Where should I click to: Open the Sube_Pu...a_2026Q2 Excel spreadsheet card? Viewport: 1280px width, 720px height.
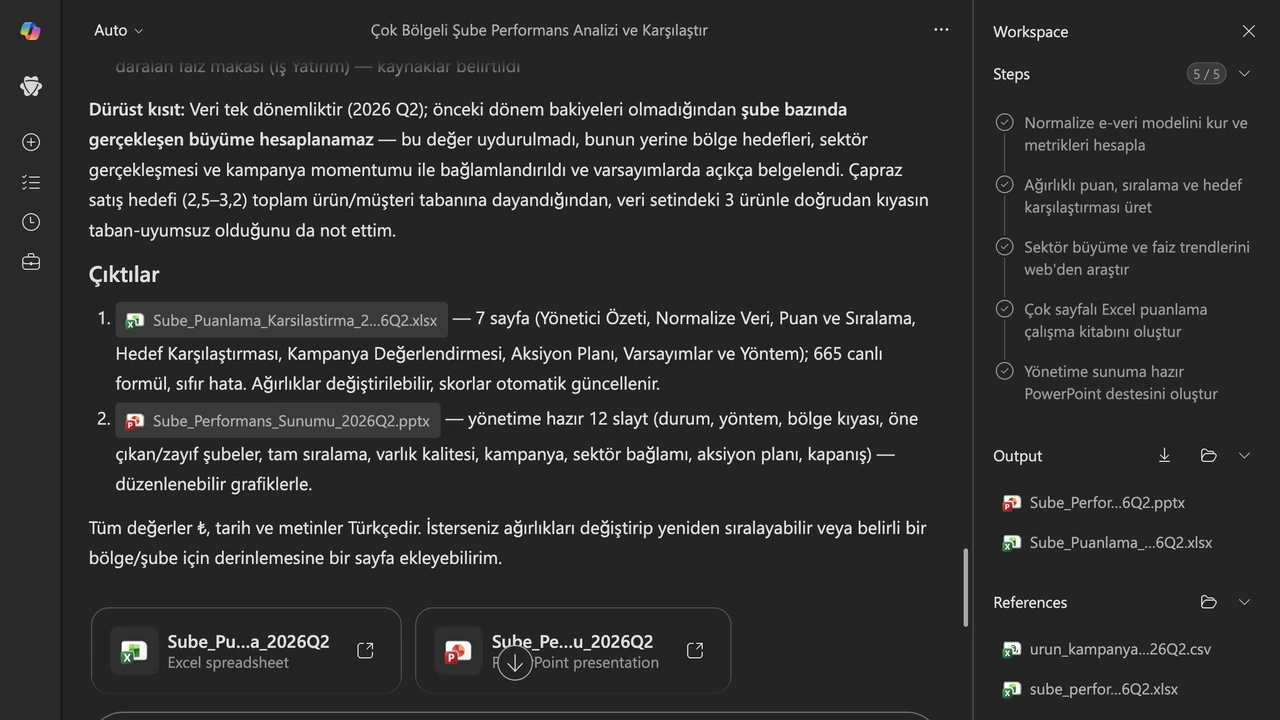pyautogui.click(x=246, y=651)
